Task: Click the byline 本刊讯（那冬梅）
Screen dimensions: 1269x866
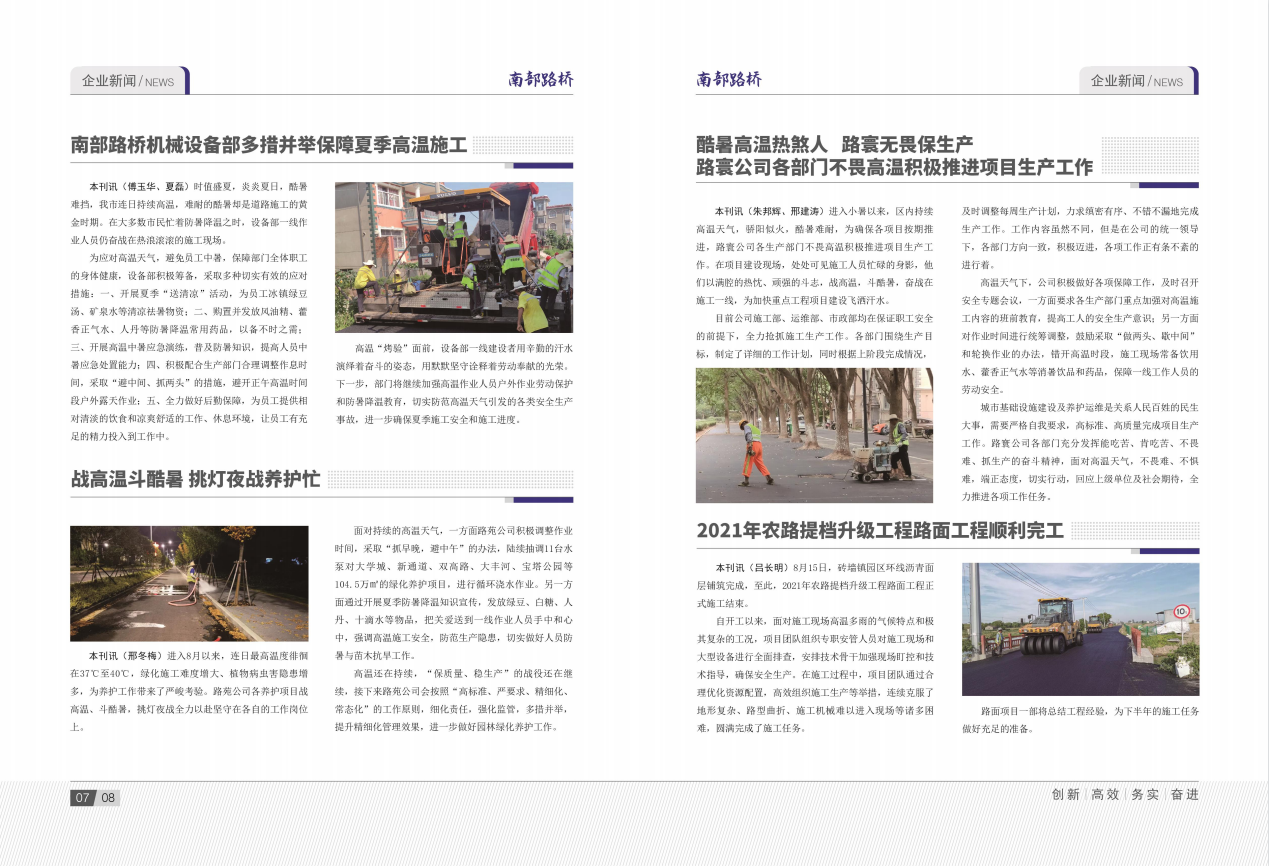Action: [x=128, y=655]
